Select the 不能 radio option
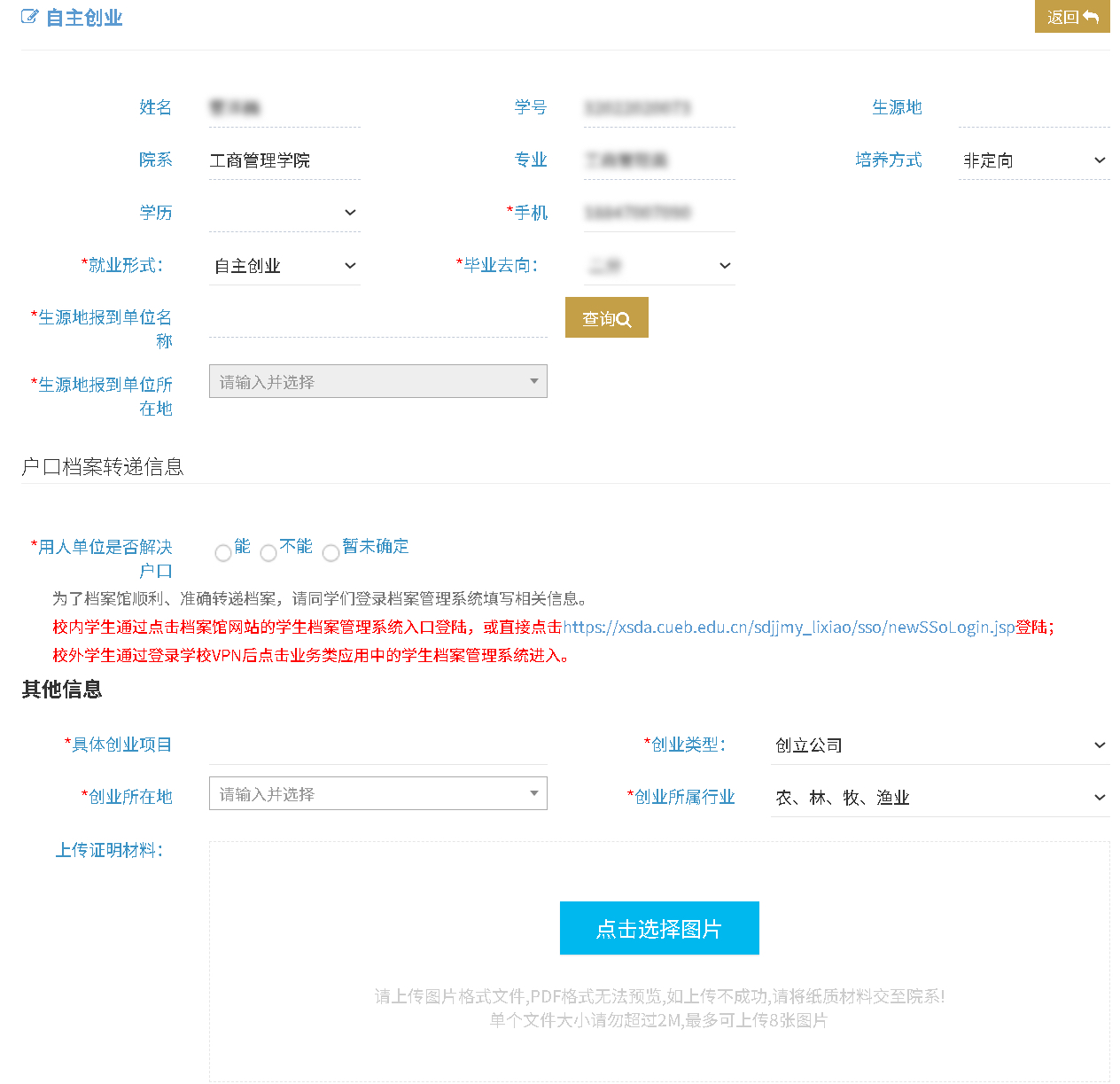 (x=268, y=553)
